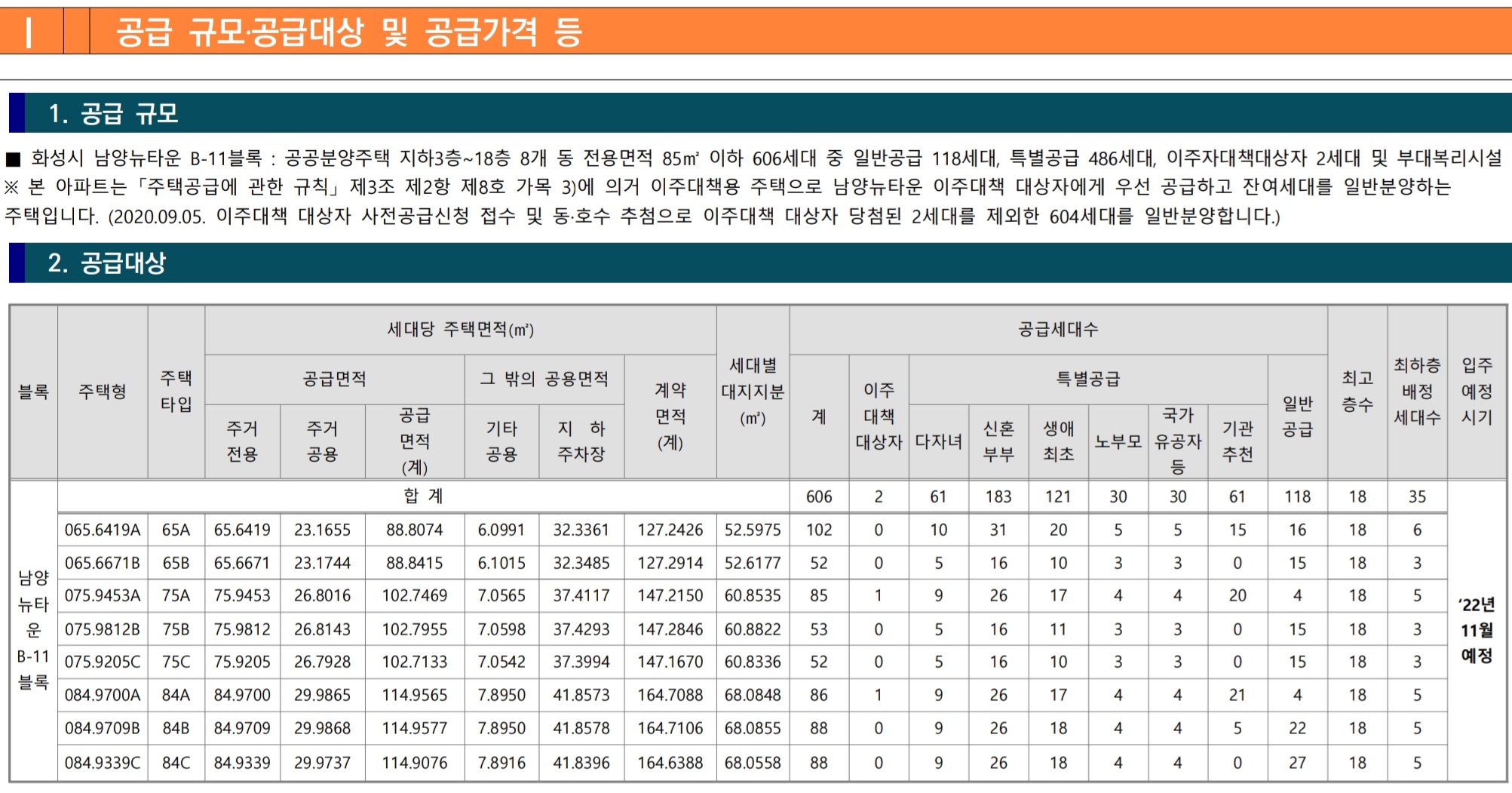Click the '특별공급' group header

(1088, 379)
